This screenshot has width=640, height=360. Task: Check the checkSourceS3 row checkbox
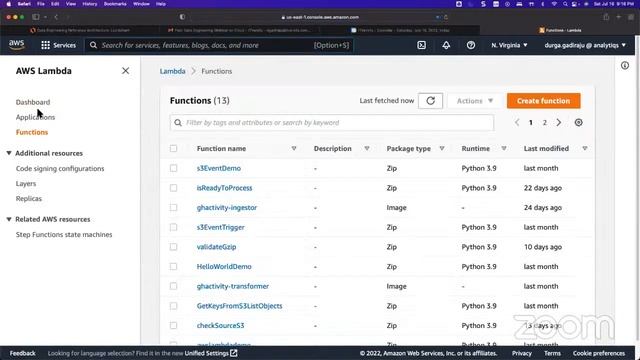173,325
